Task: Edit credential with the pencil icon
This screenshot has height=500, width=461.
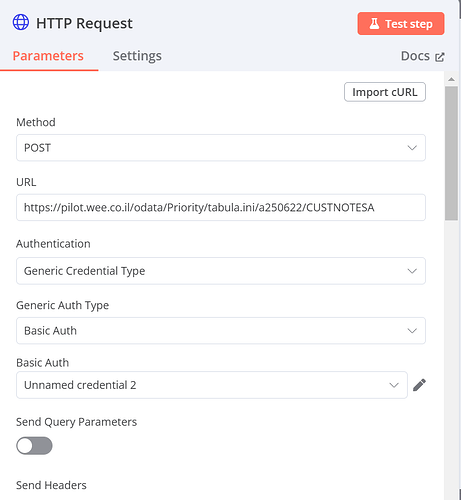Action: (419, 385)
